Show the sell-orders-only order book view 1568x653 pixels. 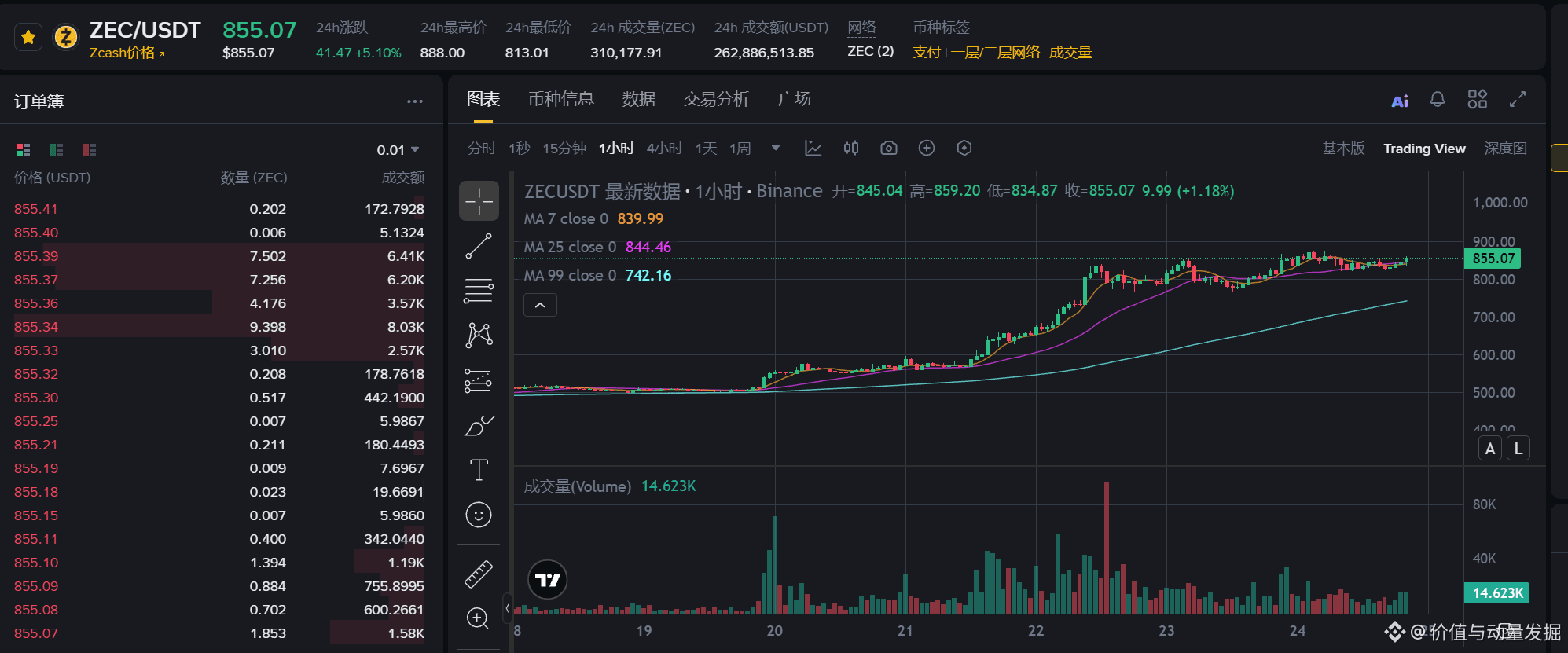click(90, 149)
